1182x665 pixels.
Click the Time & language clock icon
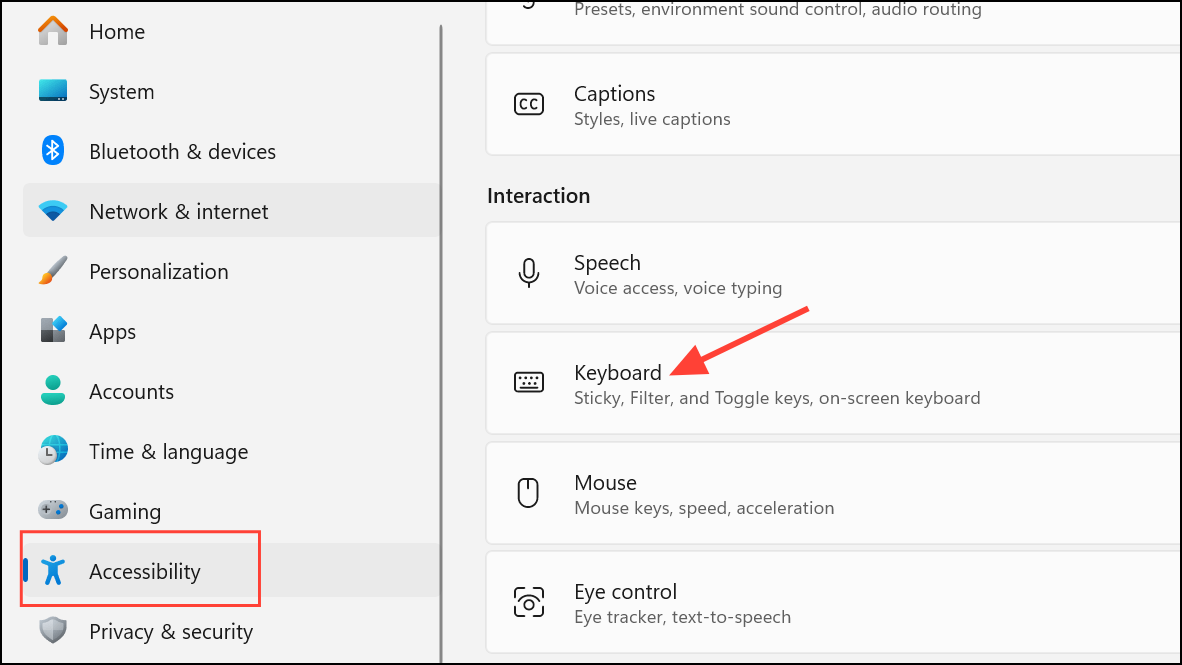click(x=52, y=451)
